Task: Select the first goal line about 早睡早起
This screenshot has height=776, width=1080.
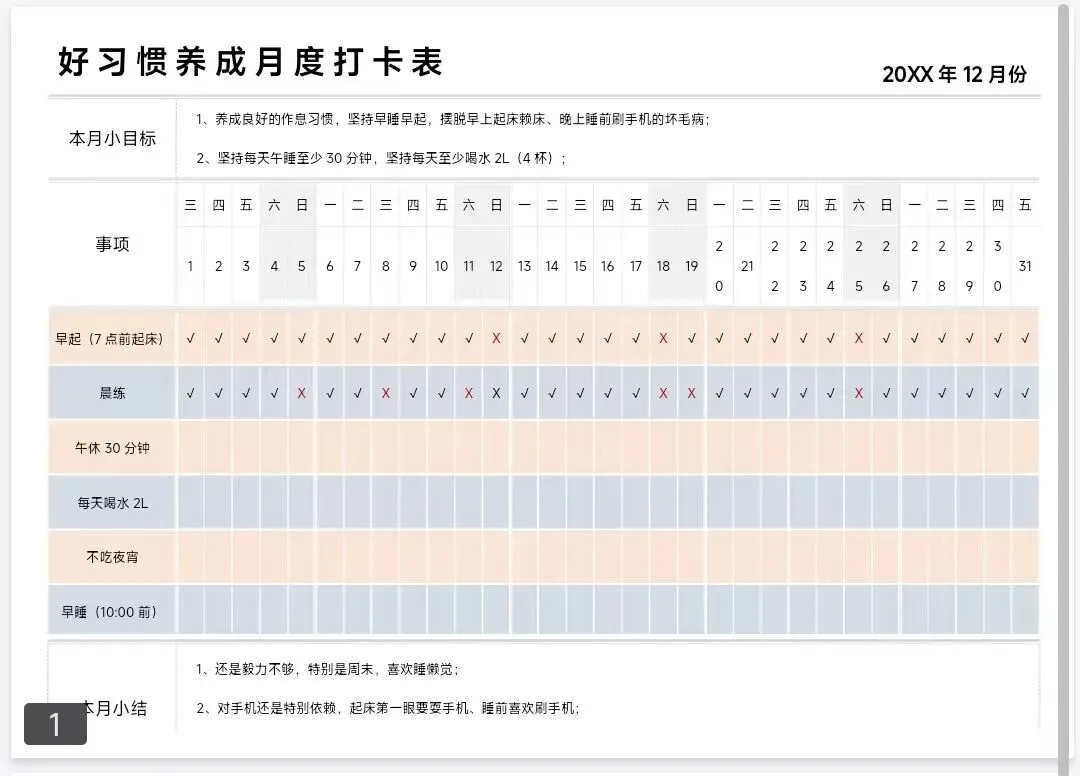Action: coord(453,119)
